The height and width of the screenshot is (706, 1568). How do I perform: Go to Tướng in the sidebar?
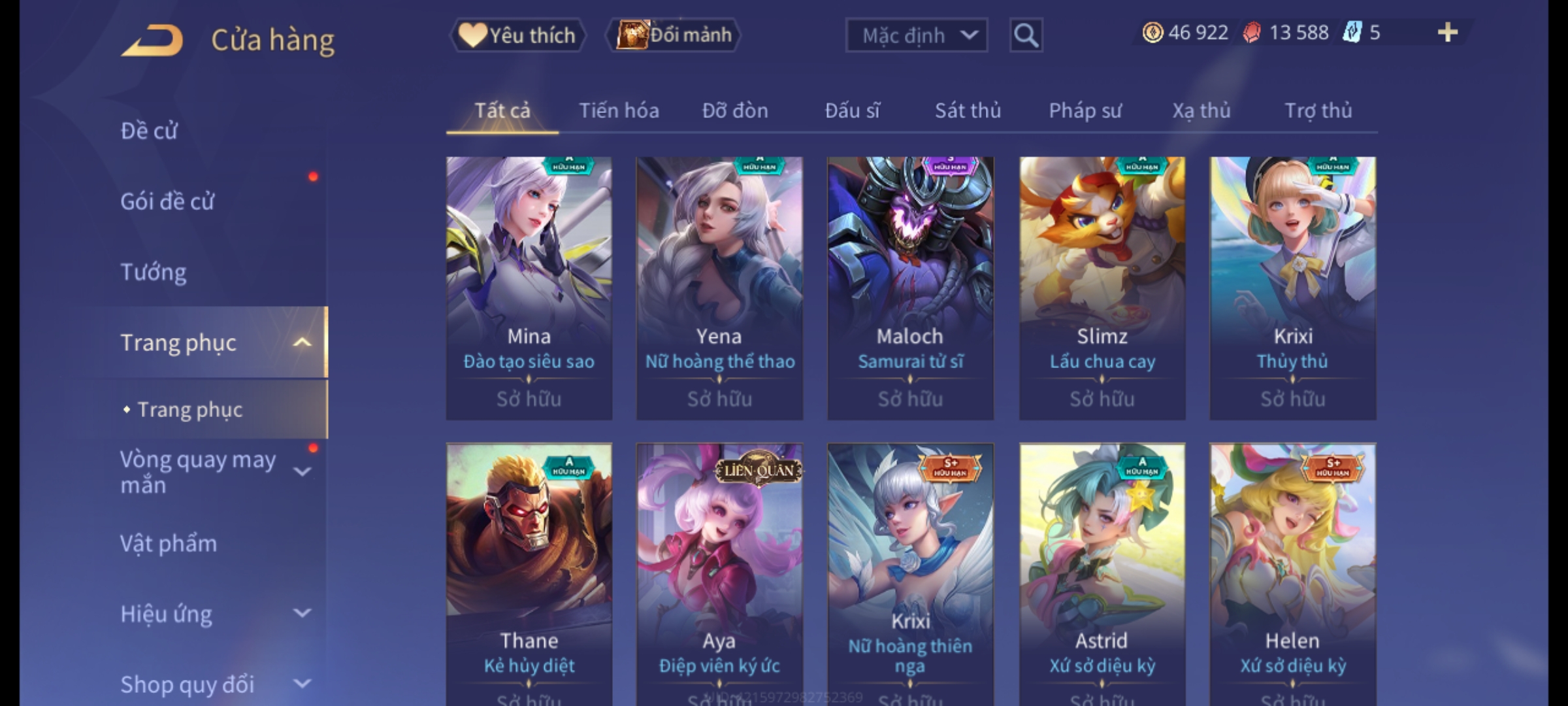point(154,272)
